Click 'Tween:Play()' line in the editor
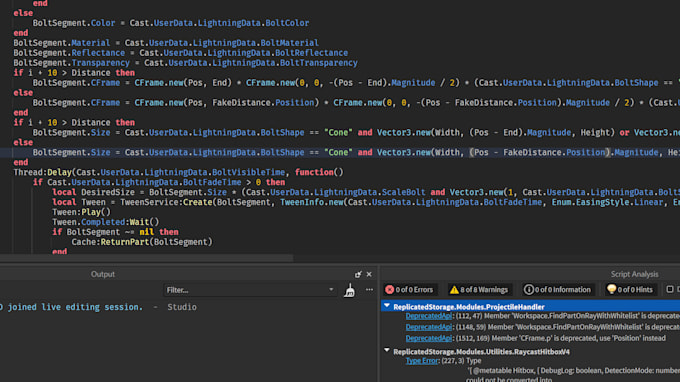 81,212
